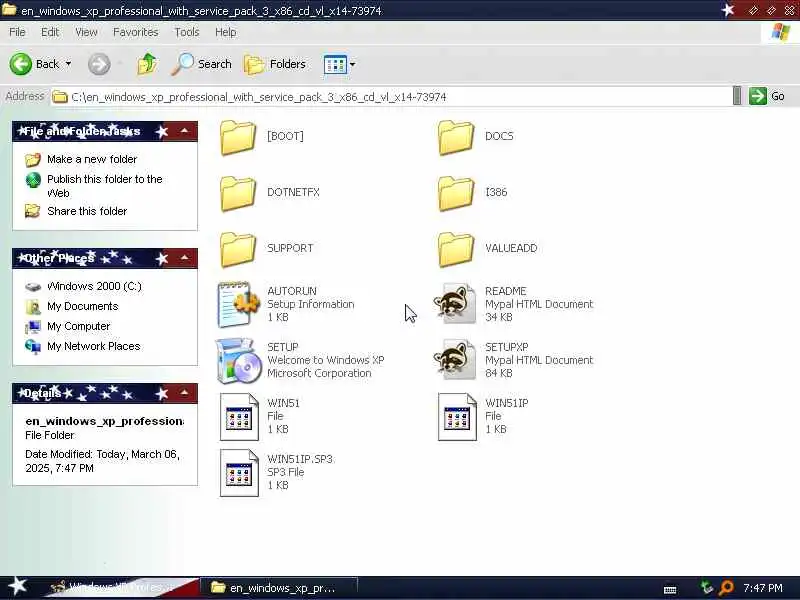800x600 pixels.
Task: Open the View menu
Action: tap(86, 32)
